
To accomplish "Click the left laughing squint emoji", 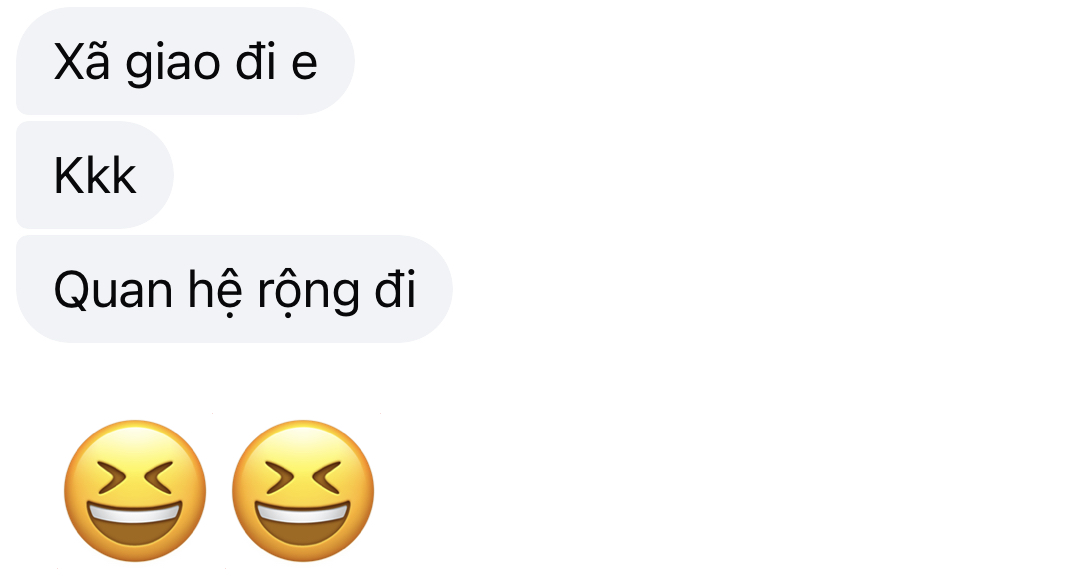I will (x=135, y=490).
